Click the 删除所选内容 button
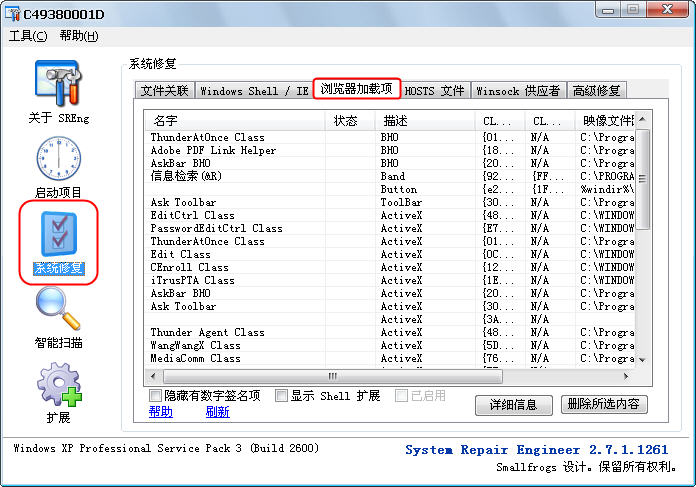The image size is (696, 487). coord(604,404)
